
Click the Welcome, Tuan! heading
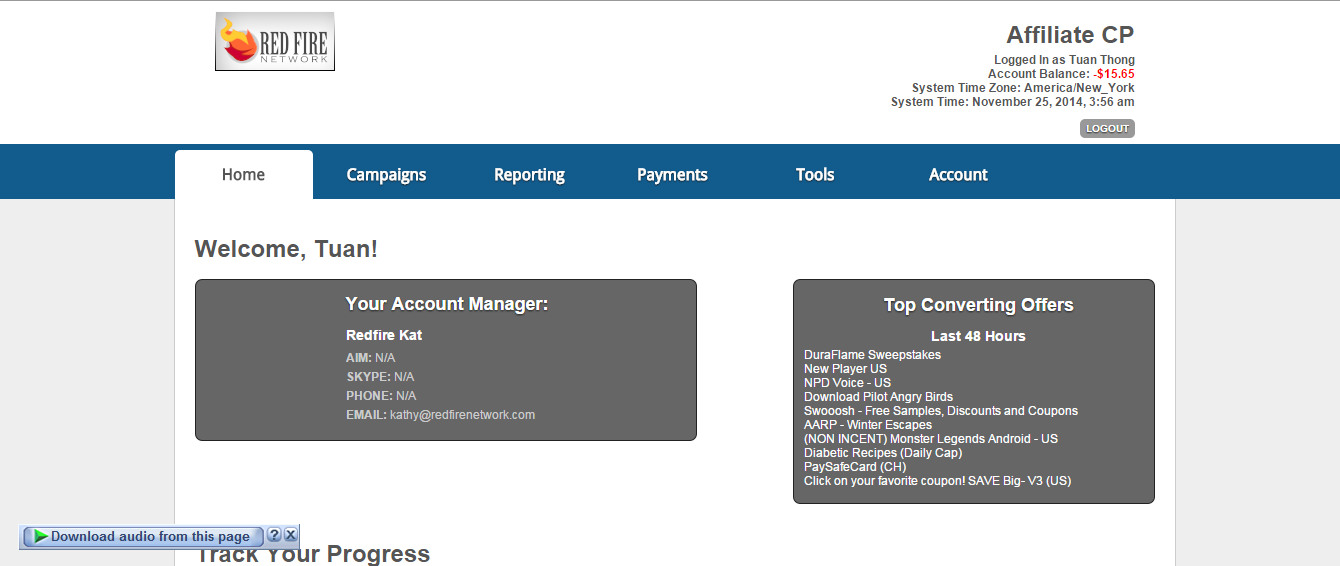(286, 249)
